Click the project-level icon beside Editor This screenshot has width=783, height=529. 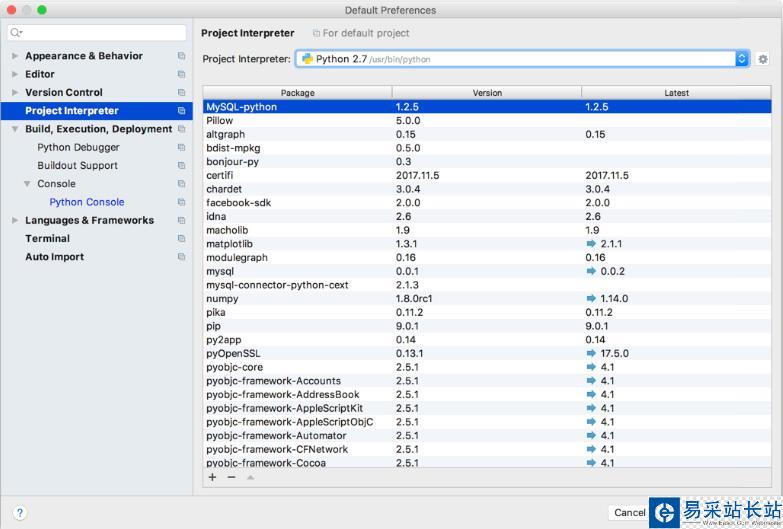pos(181,74)
